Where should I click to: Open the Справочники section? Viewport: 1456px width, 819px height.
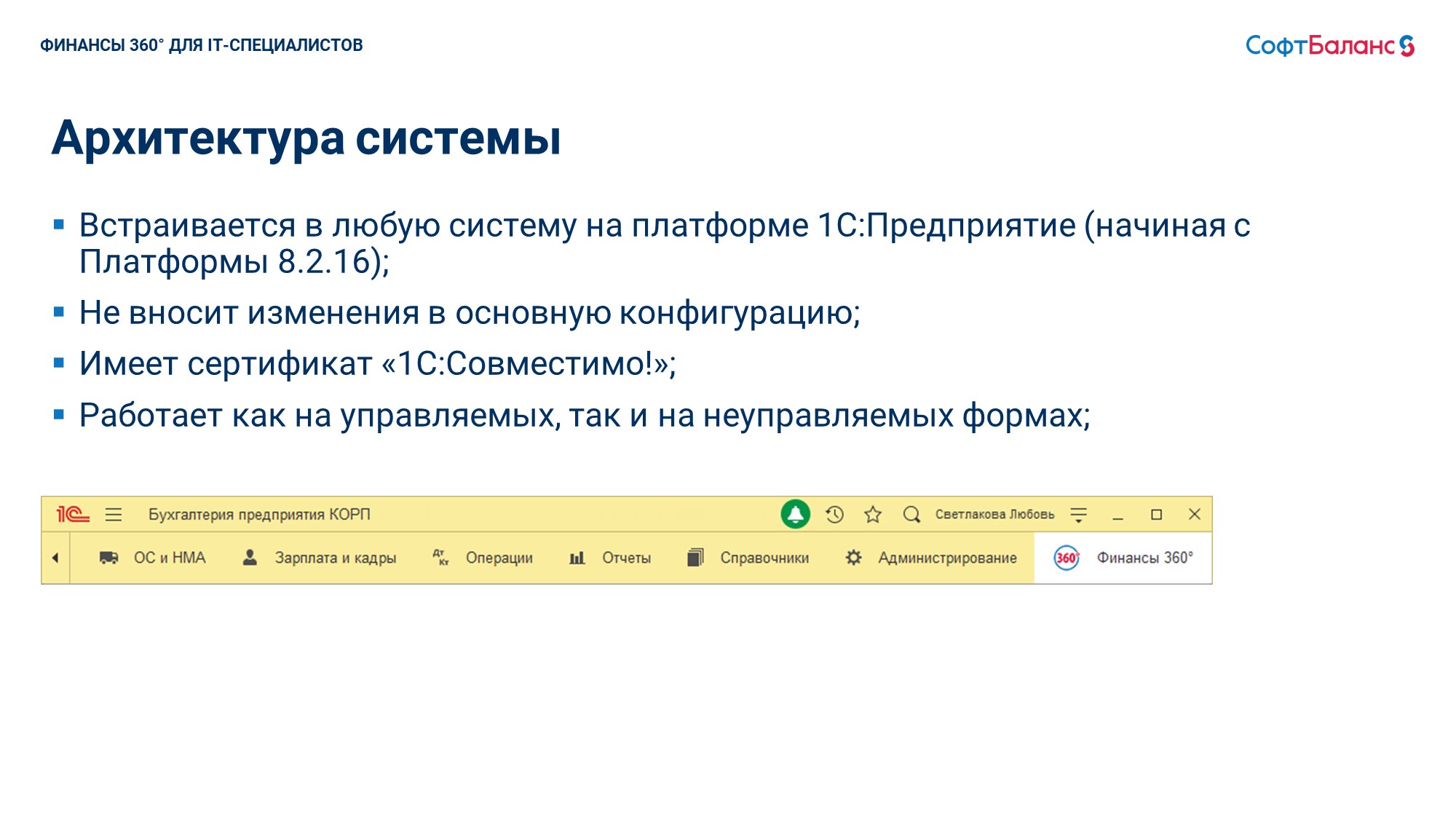pos(765,558)
